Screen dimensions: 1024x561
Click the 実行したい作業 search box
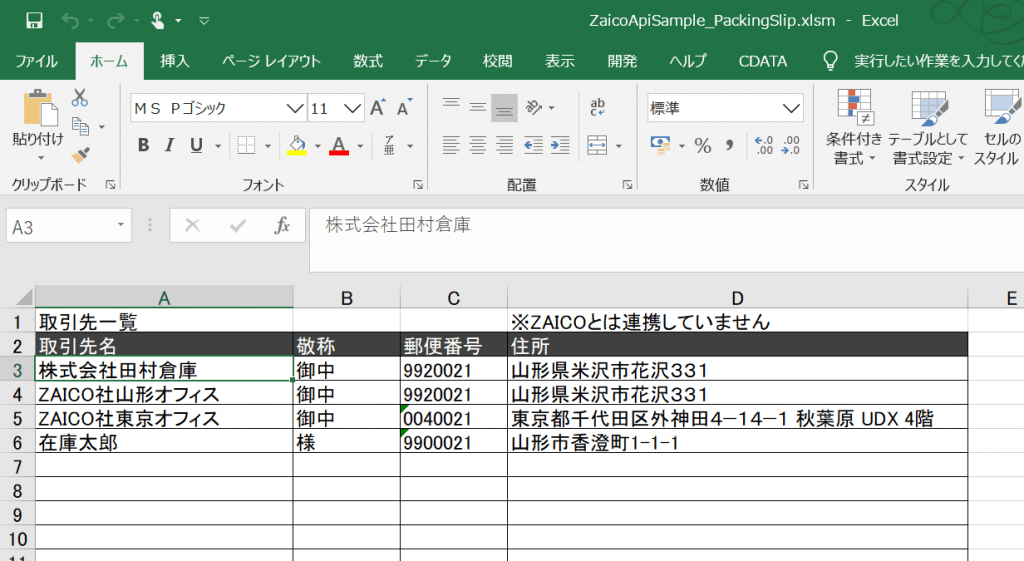[x=938, y=61]
